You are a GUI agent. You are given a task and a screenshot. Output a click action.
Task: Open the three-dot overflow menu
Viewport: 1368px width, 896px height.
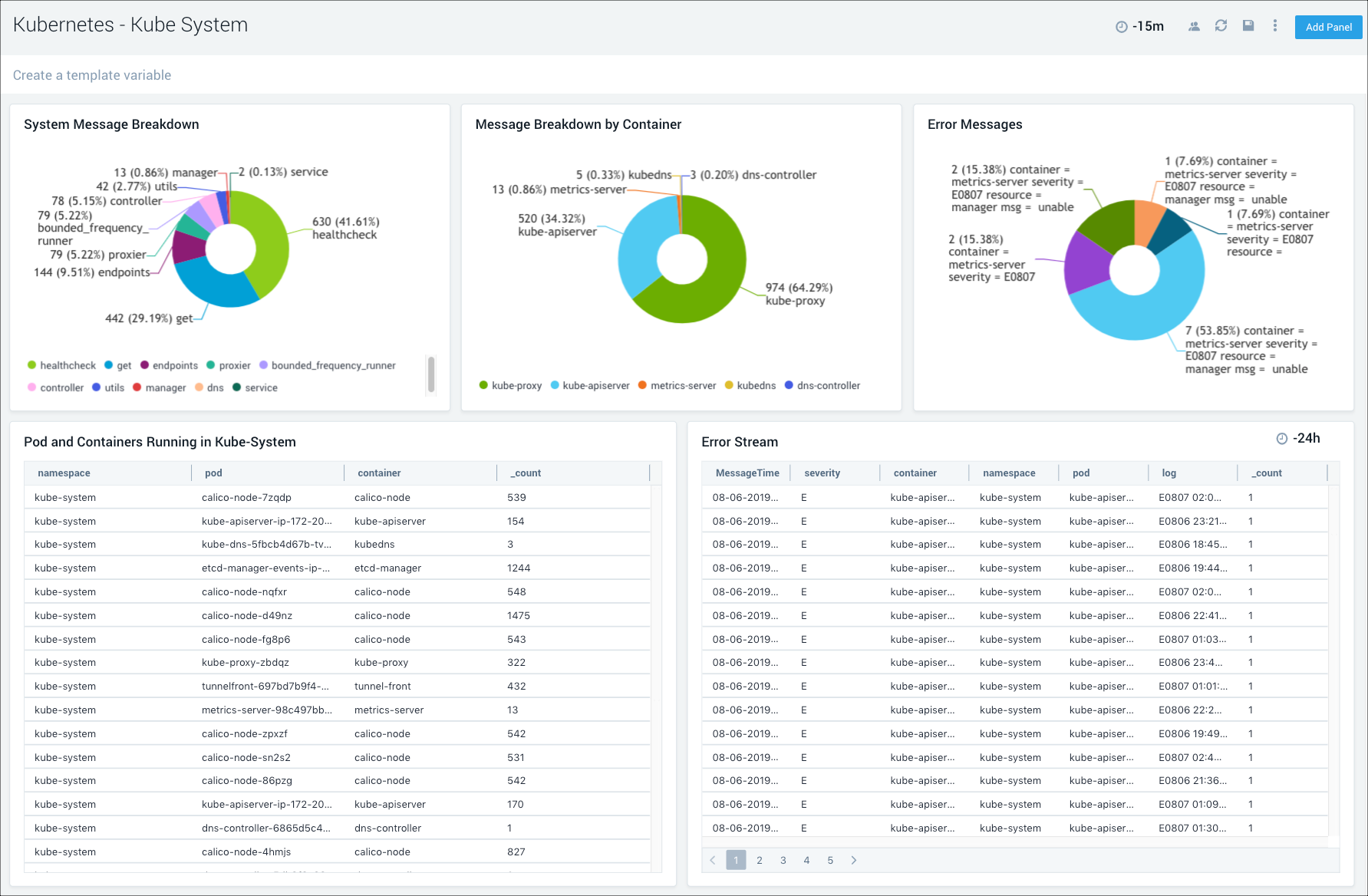[x=1275, y=25]
